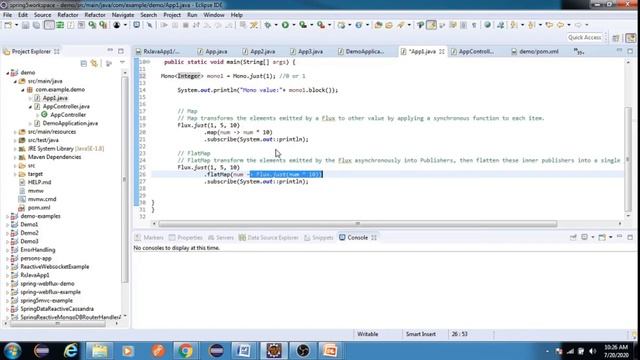Run the program with green play icon
Screen dimensions: 640x360
pyautogui.click(x=285, y=25)
